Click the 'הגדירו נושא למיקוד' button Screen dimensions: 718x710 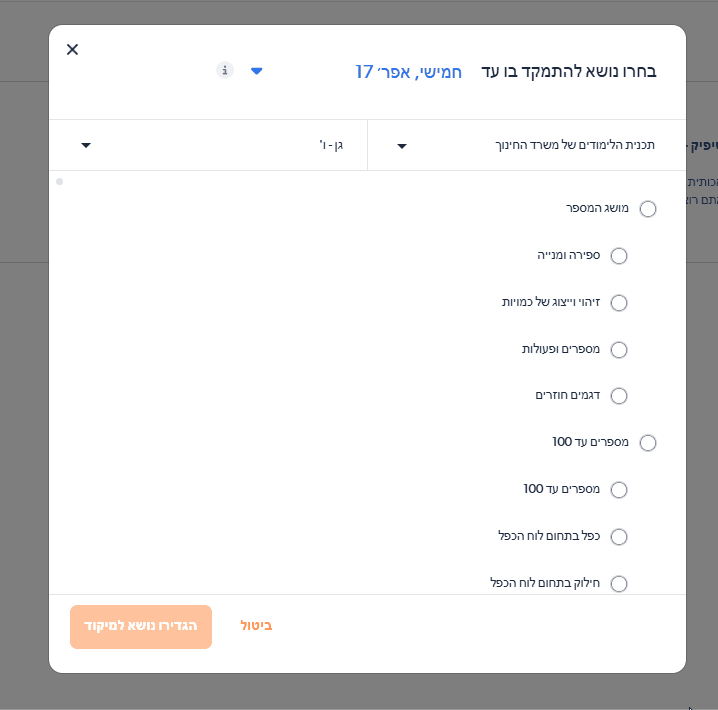click(141, 627)
